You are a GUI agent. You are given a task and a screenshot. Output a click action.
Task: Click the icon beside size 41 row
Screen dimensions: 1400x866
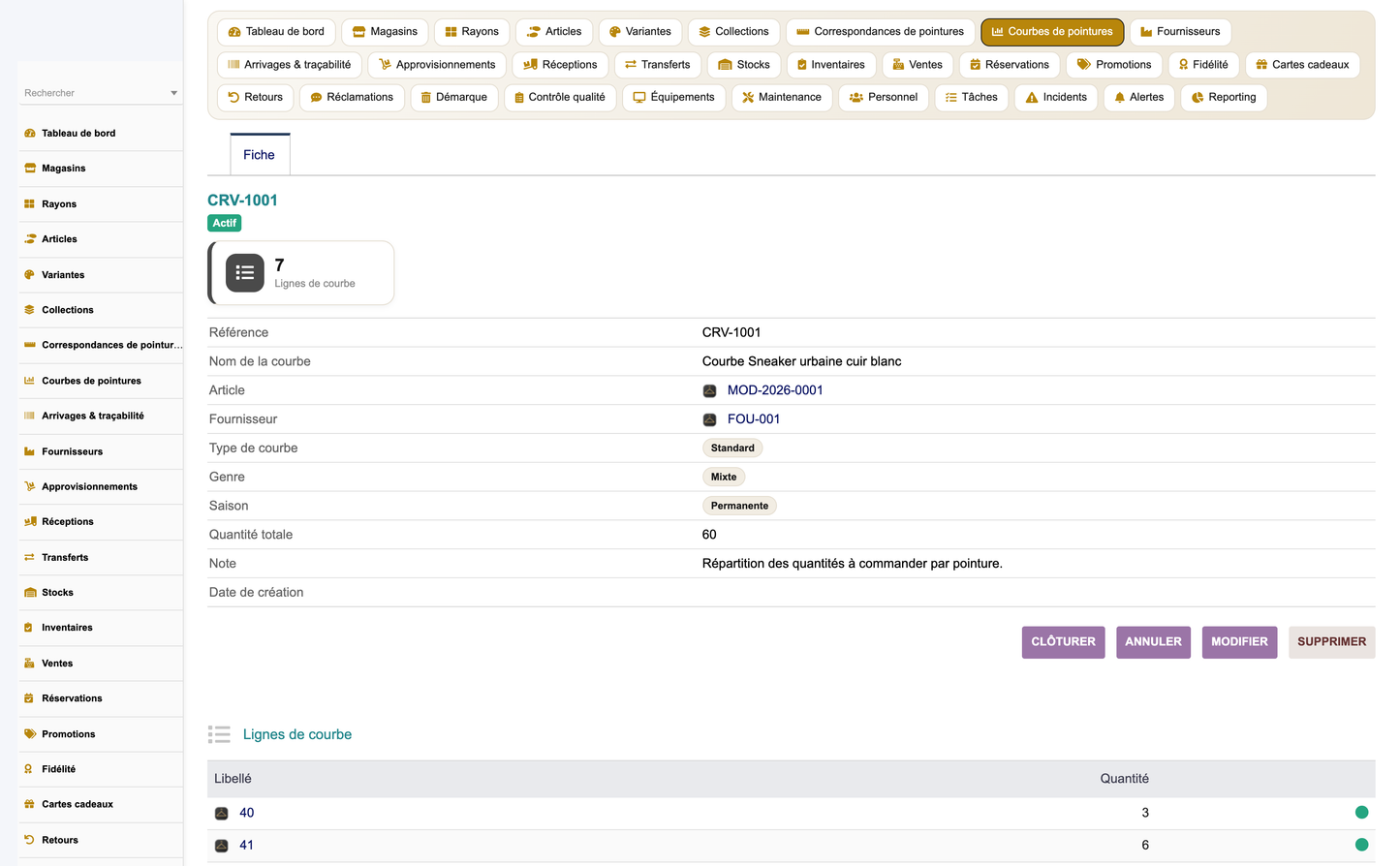tap(221, 846)
